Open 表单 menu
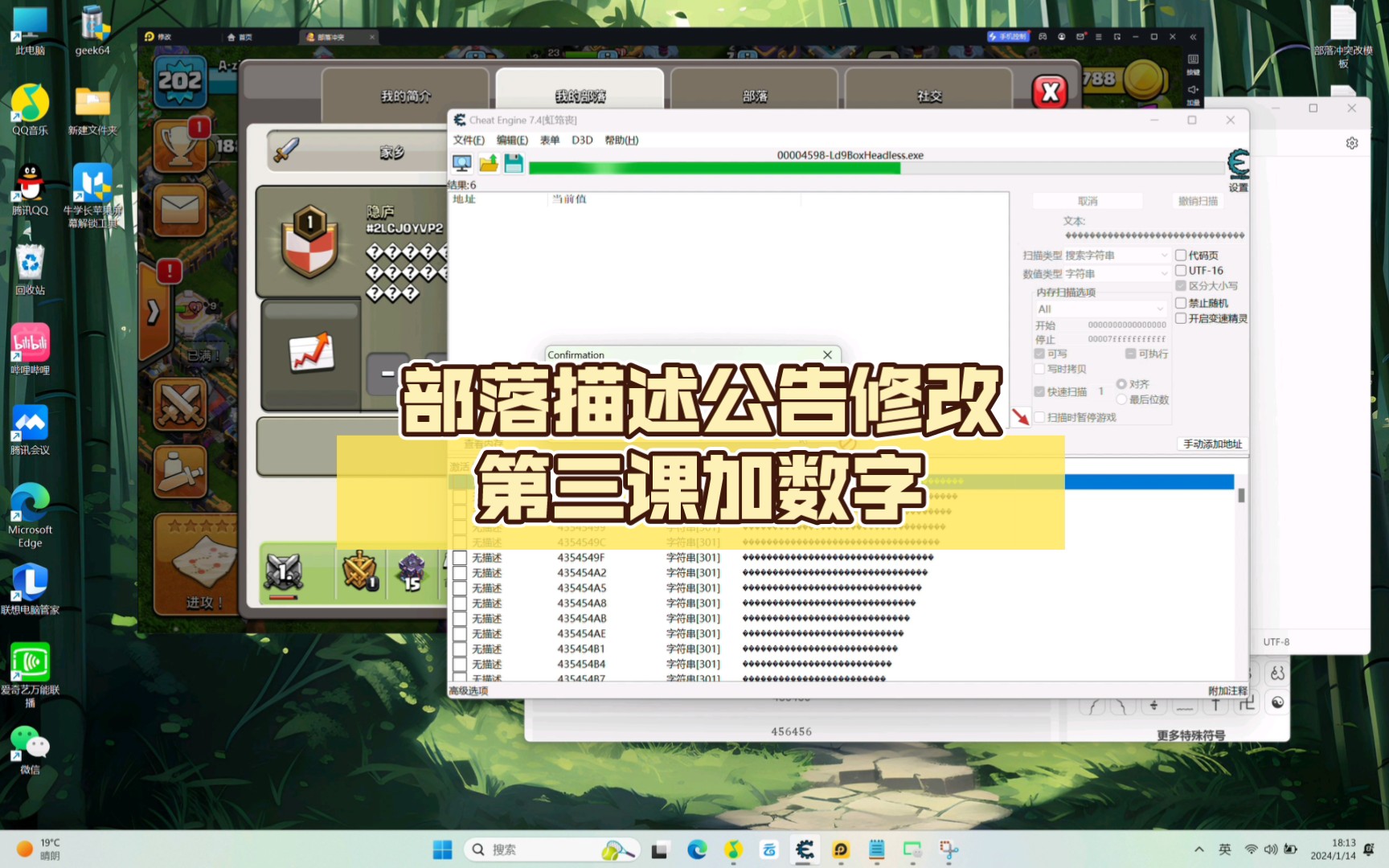 point(550,140)
